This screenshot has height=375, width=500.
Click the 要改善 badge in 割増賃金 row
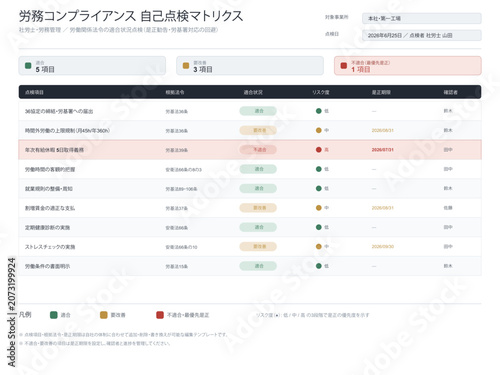click(x=258, y=208)
